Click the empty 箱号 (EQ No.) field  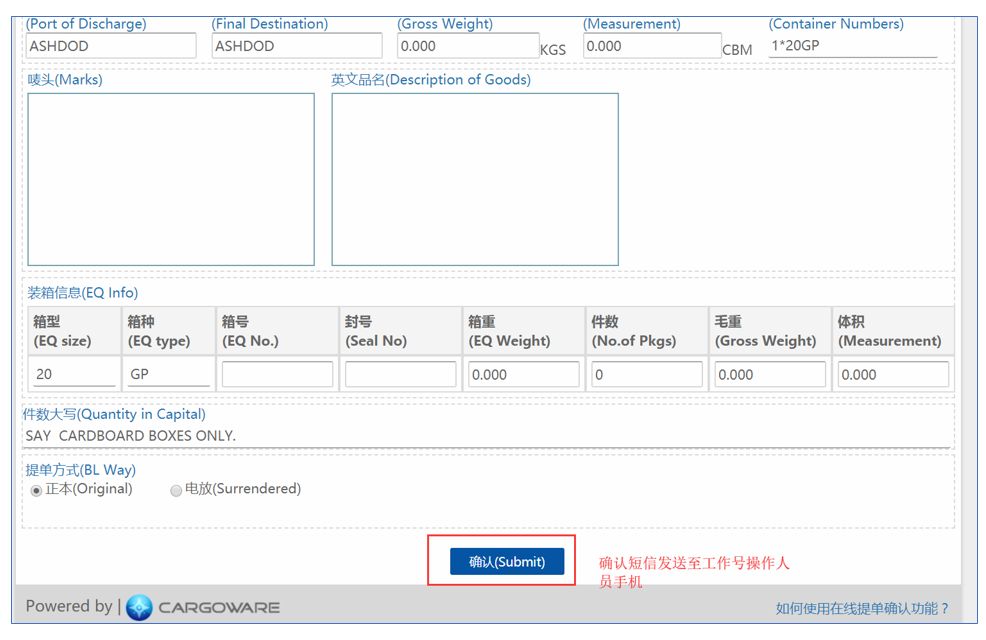(277, 374)
